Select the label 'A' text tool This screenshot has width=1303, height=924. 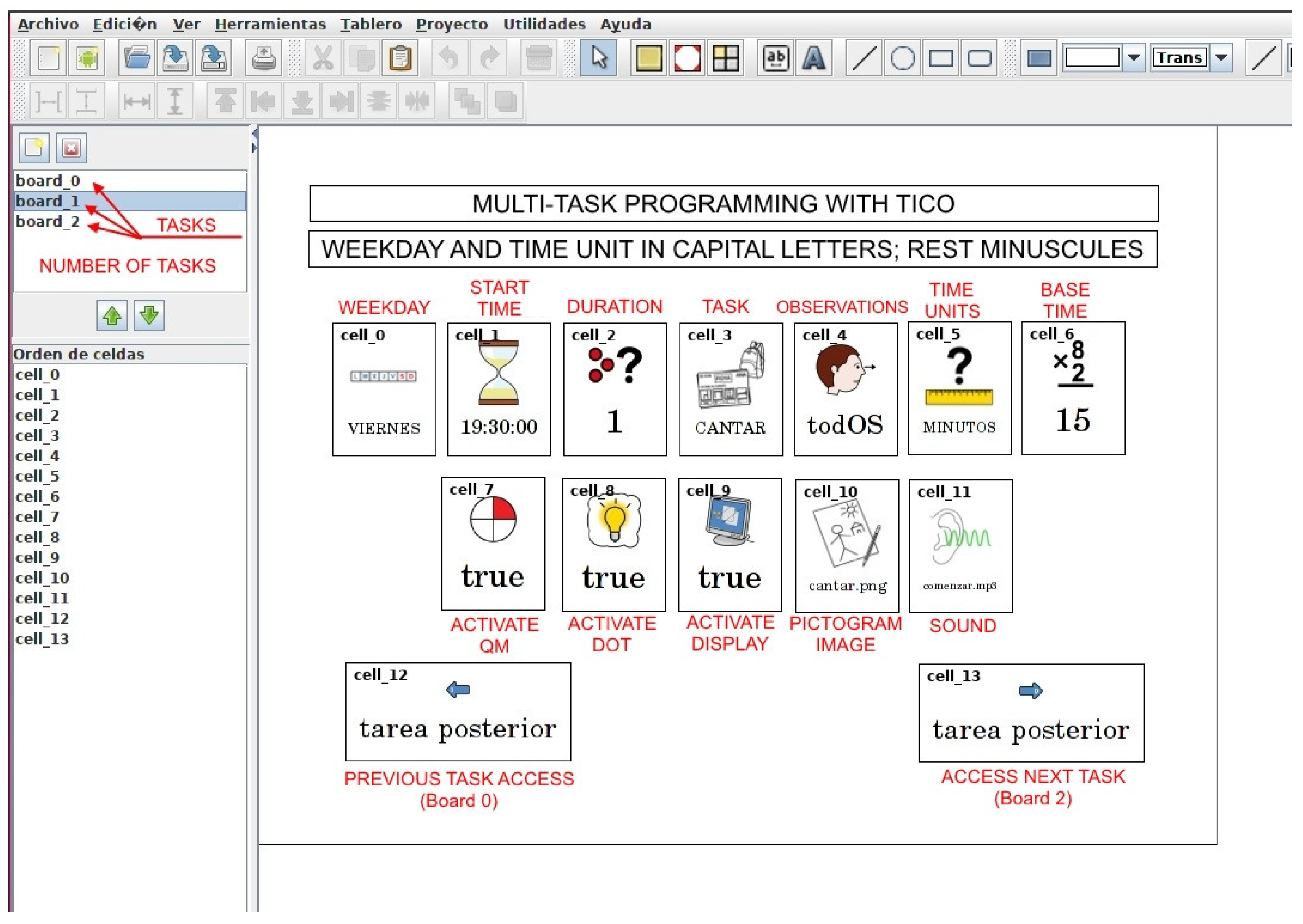[814, 58]
